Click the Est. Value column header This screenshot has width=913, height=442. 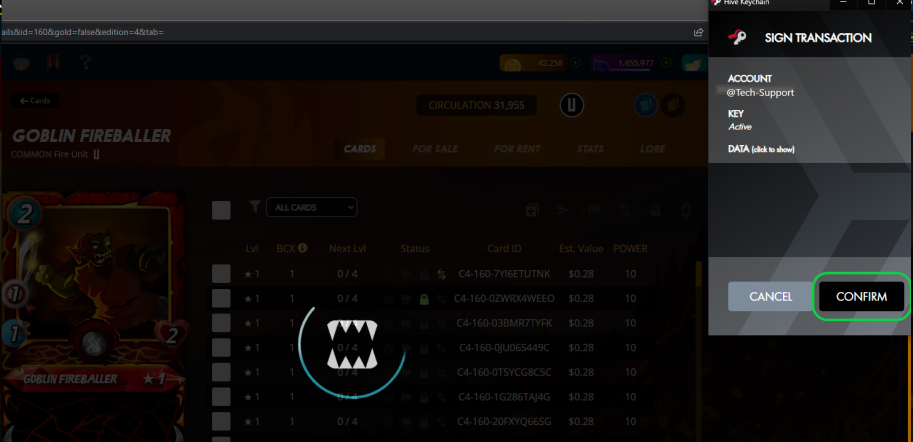[581, 249]
